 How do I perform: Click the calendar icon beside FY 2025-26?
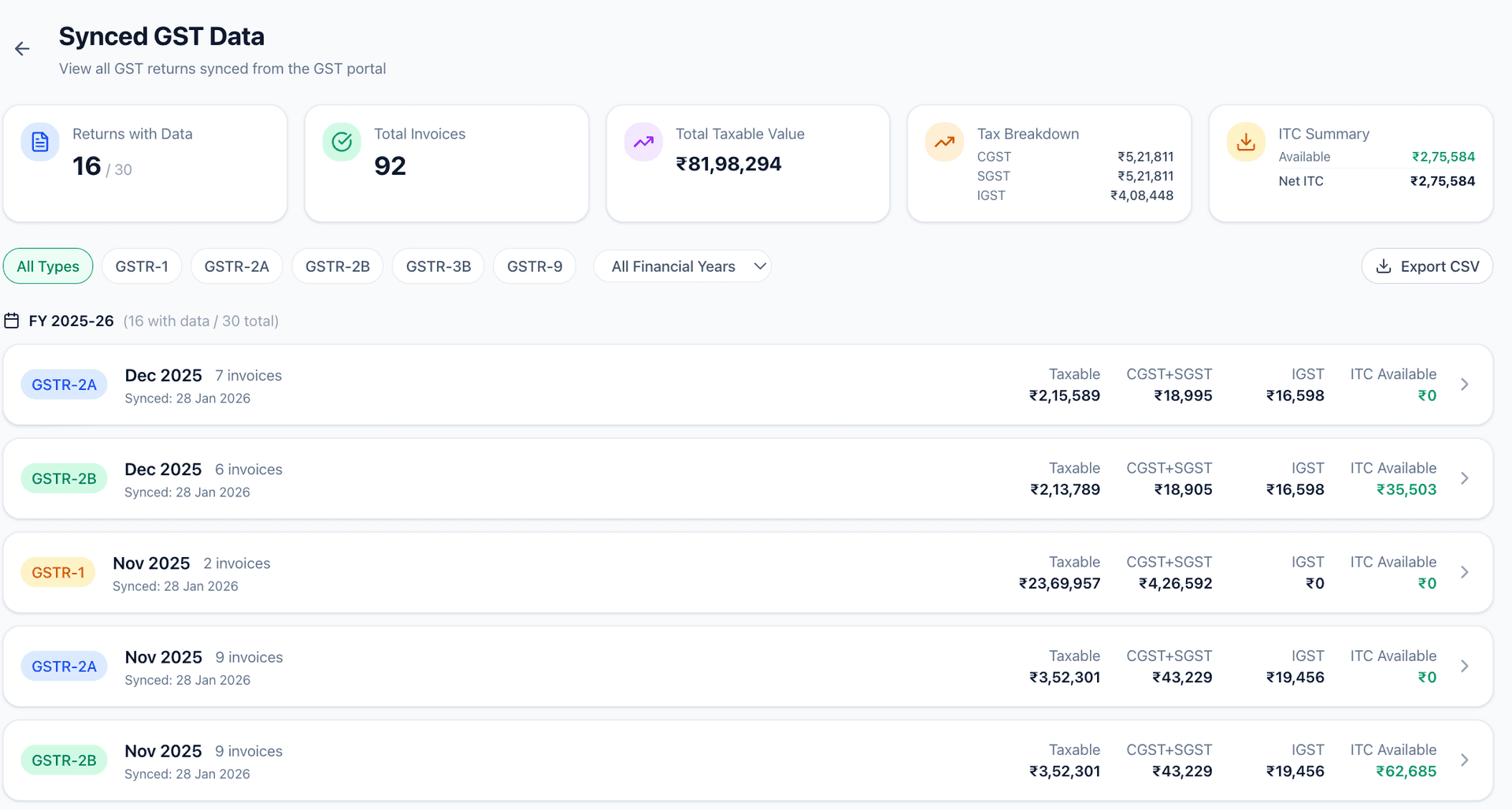12,321
